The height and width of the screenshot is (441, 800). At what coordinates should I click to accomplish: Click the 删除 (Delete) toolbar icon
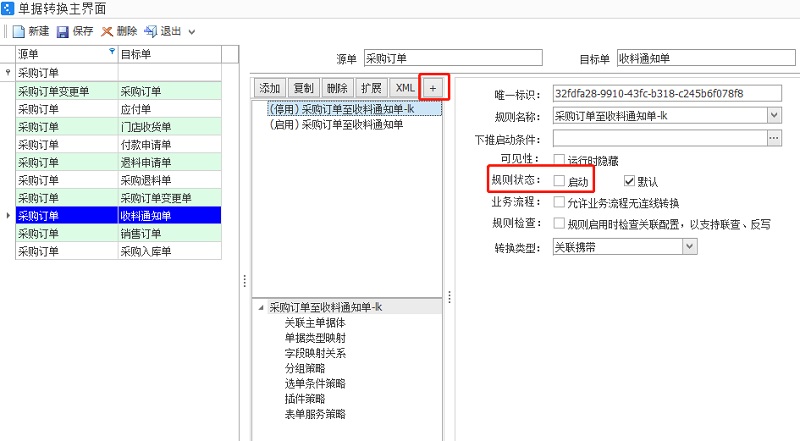tap(108, 31)
